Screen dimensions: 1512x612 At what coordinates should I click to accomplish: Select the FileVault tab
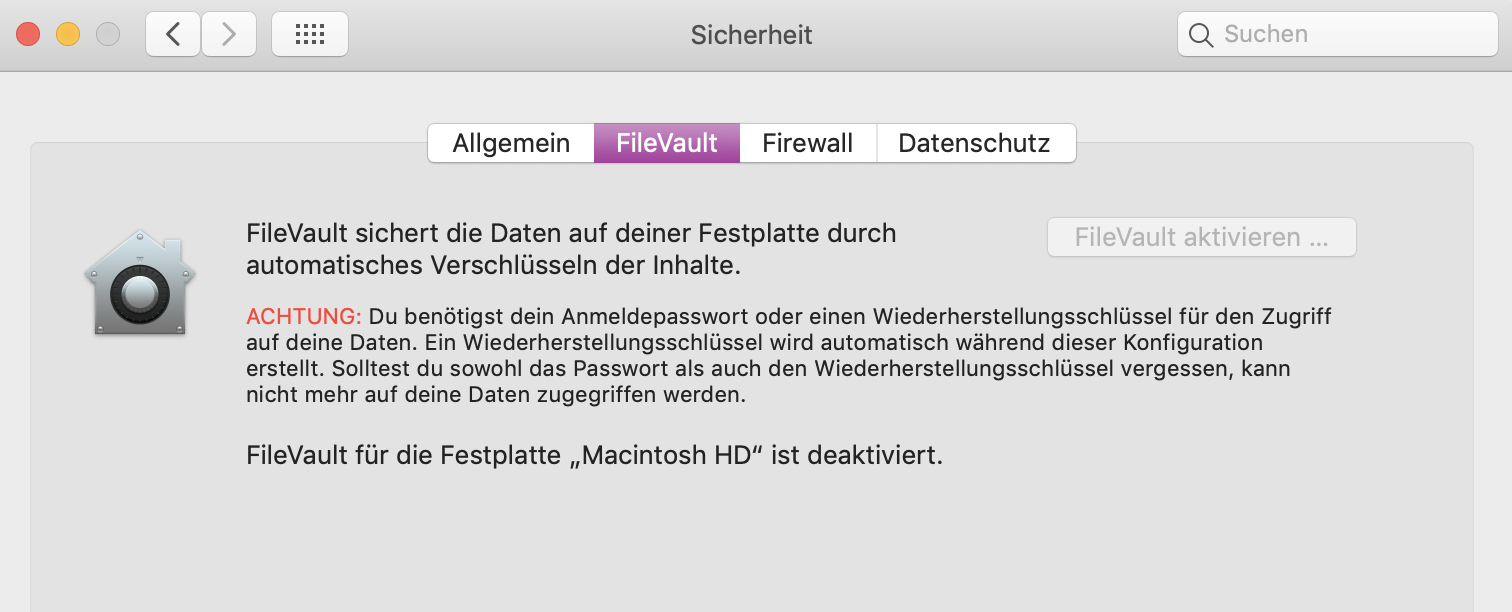pyautogui.click(x=667, y=143)
